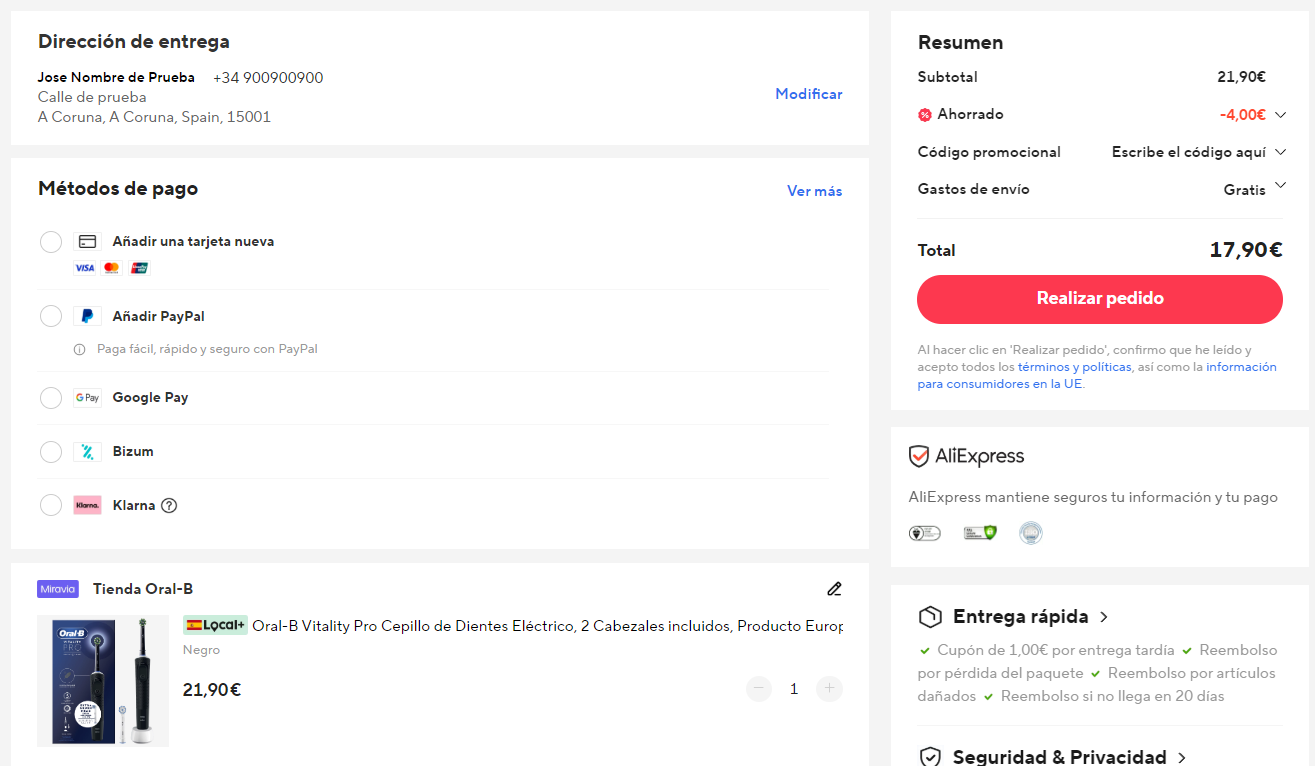1315x766 pixels.
Task: Choose Bizum as payment method radio
Action: click(x=51, y=452)
